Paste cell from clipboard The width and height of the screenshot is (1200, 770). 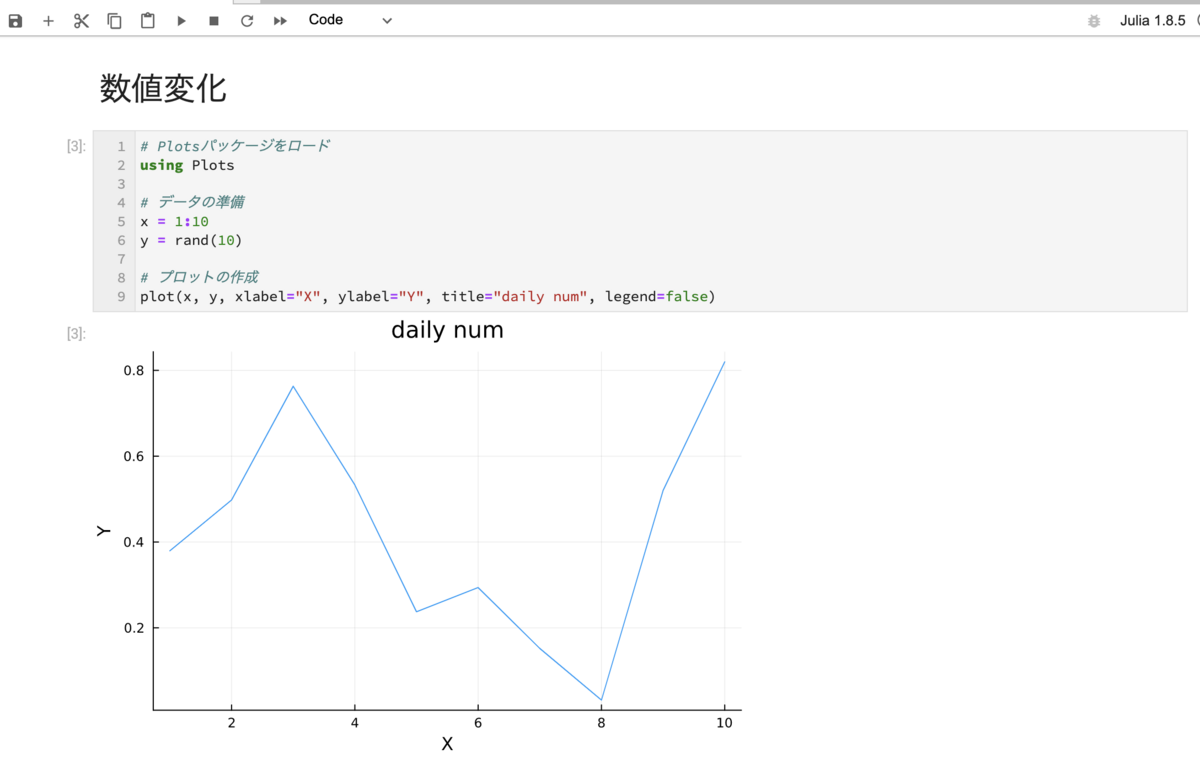(147, 21)
